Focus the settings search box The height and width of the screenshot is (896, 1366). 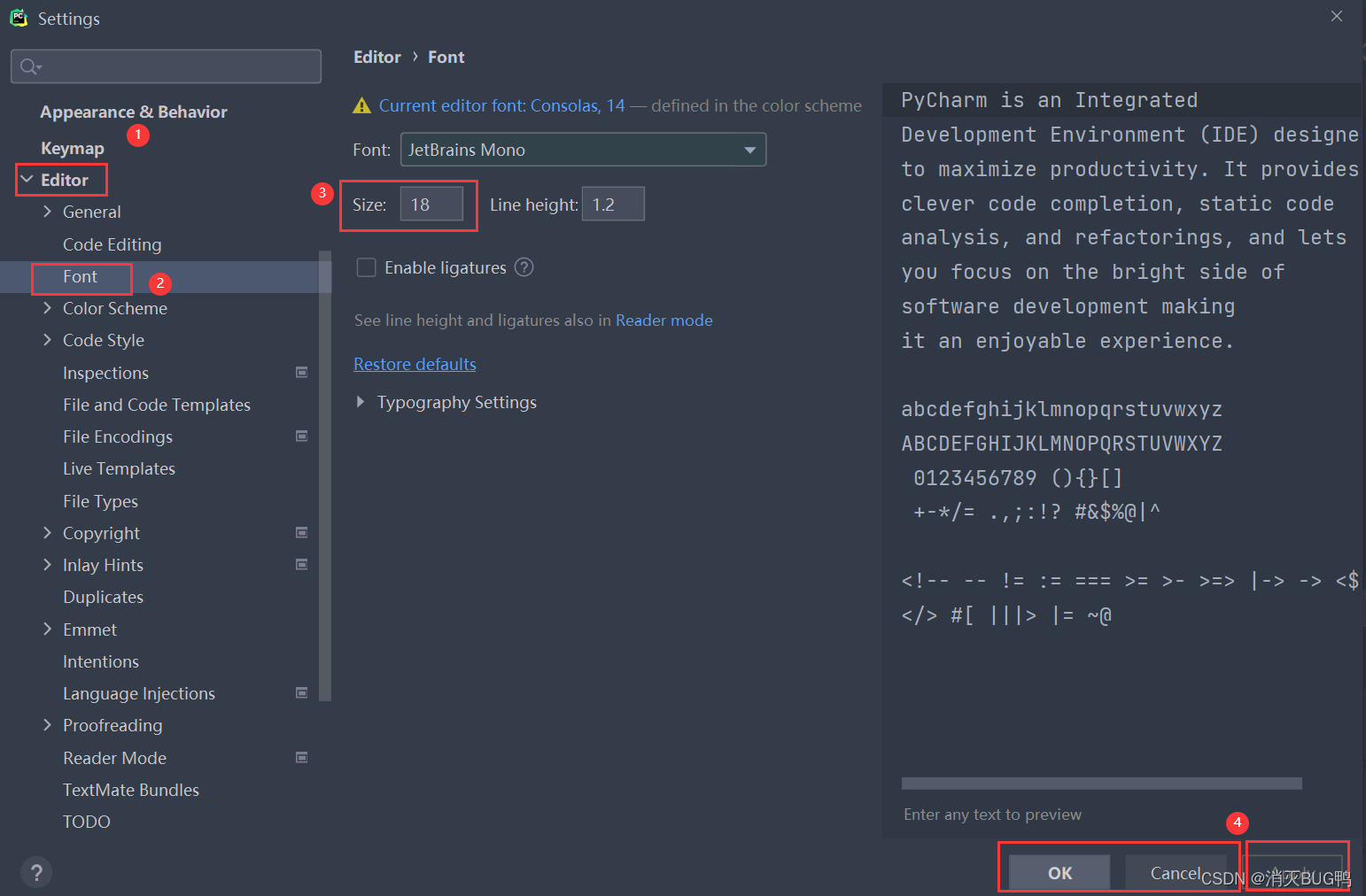pos(166,66)
